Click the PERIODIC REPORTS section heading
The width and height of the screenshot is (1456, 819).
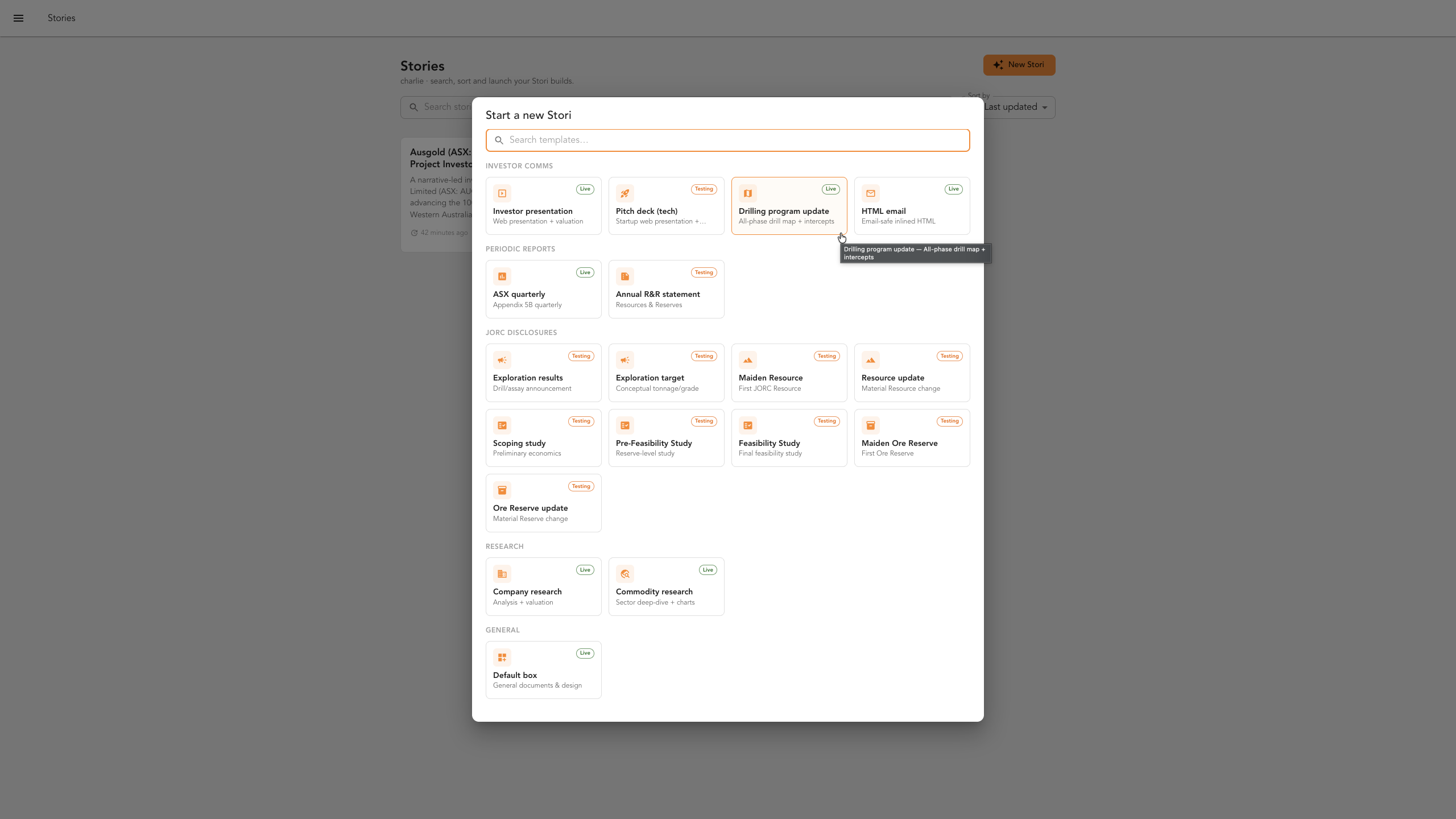pos(520,249)
